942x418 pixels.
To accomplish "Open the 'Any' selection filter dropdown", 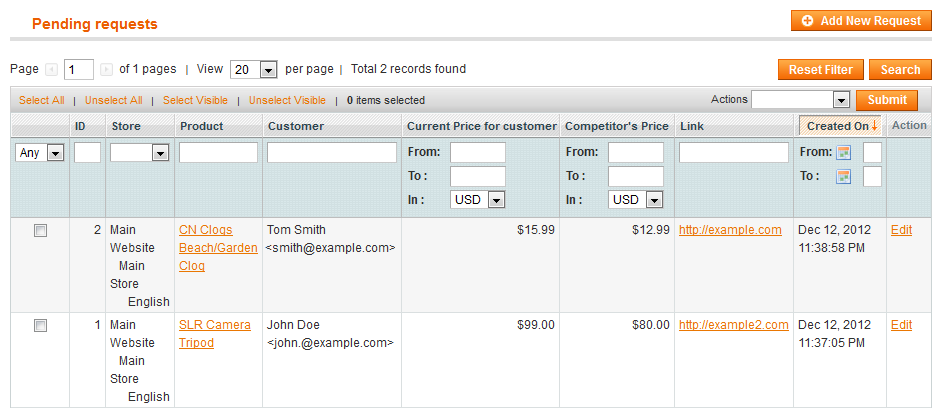I will pos(39,153).
